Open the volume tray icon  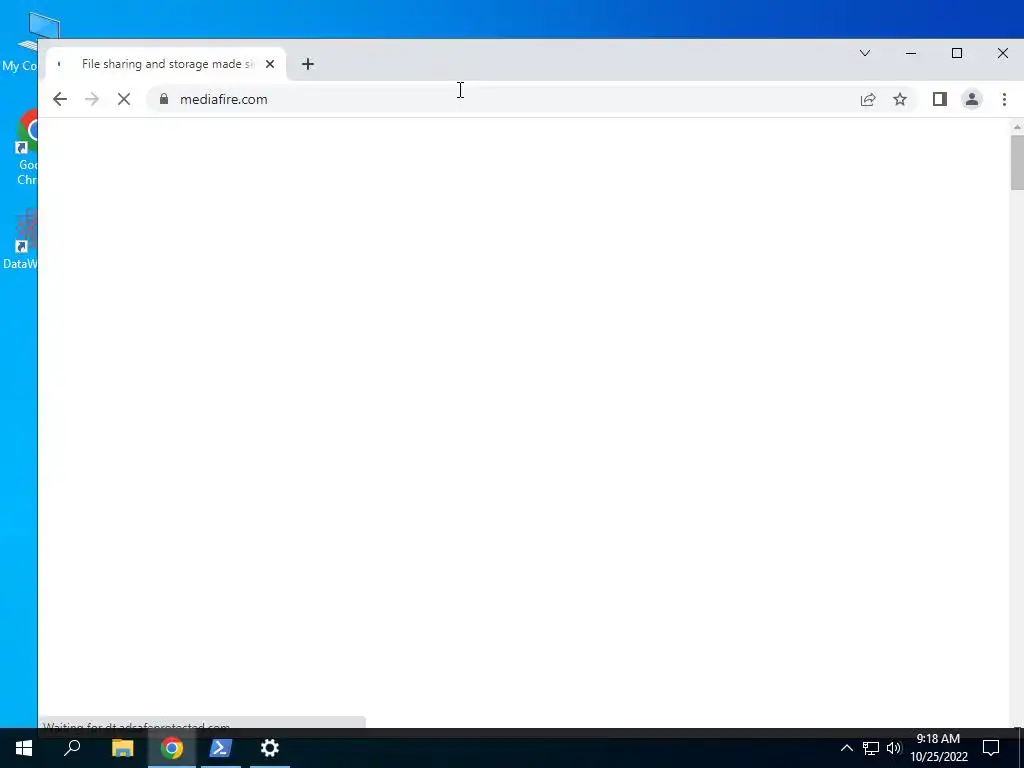coord(893,748)
